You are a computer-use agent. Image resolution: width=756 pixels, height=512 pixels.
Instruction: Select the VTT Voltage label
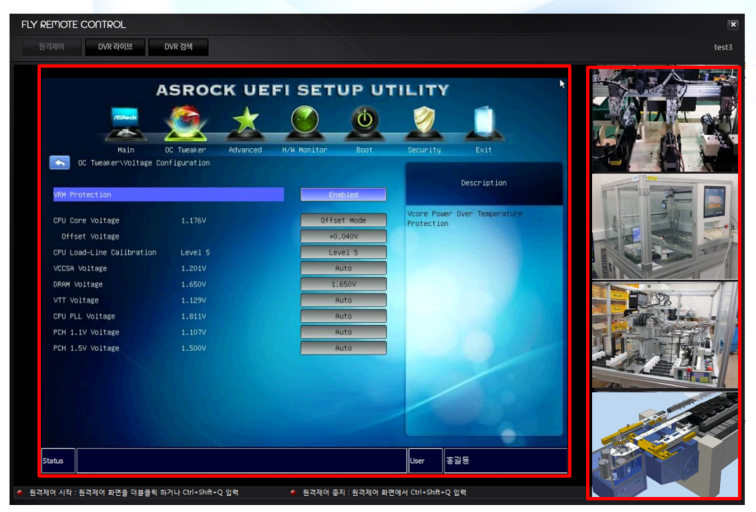76,300
